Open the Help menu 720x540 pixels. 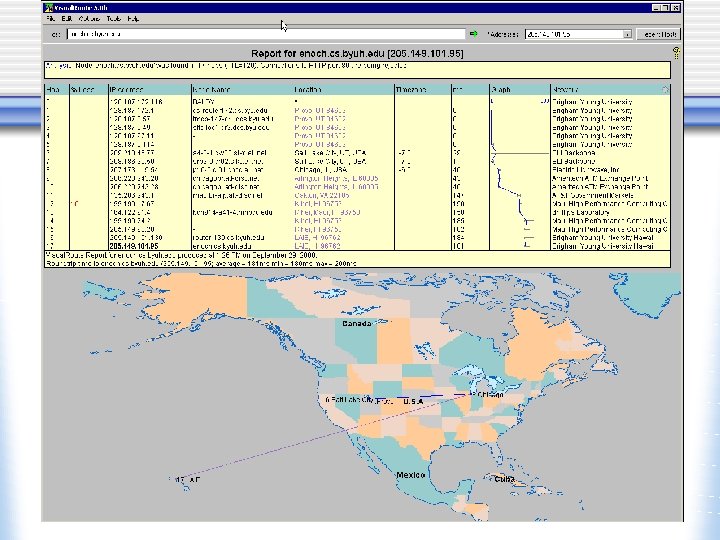tap(135, 19)
